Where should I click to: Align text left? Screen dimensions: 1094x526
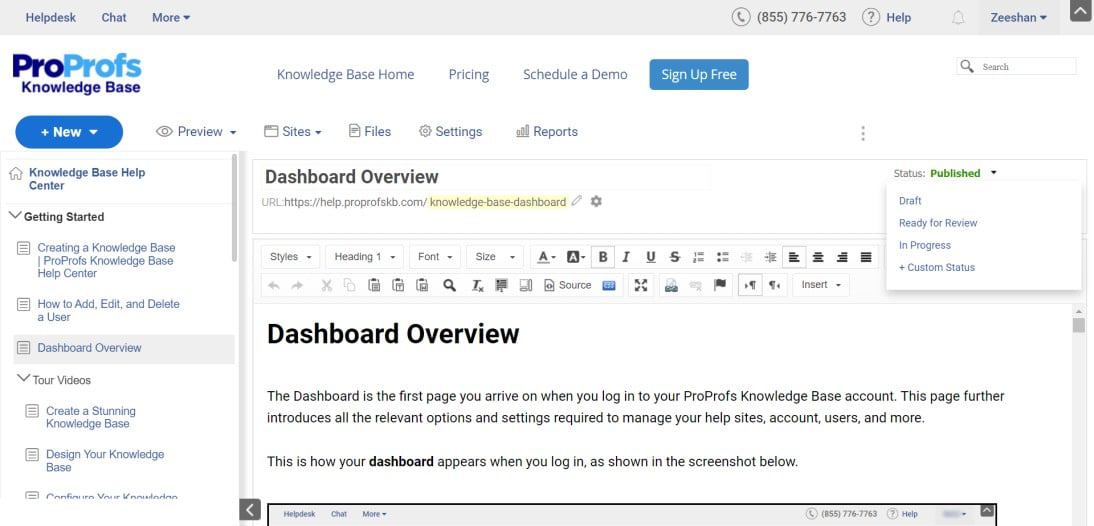pos(794,257)
